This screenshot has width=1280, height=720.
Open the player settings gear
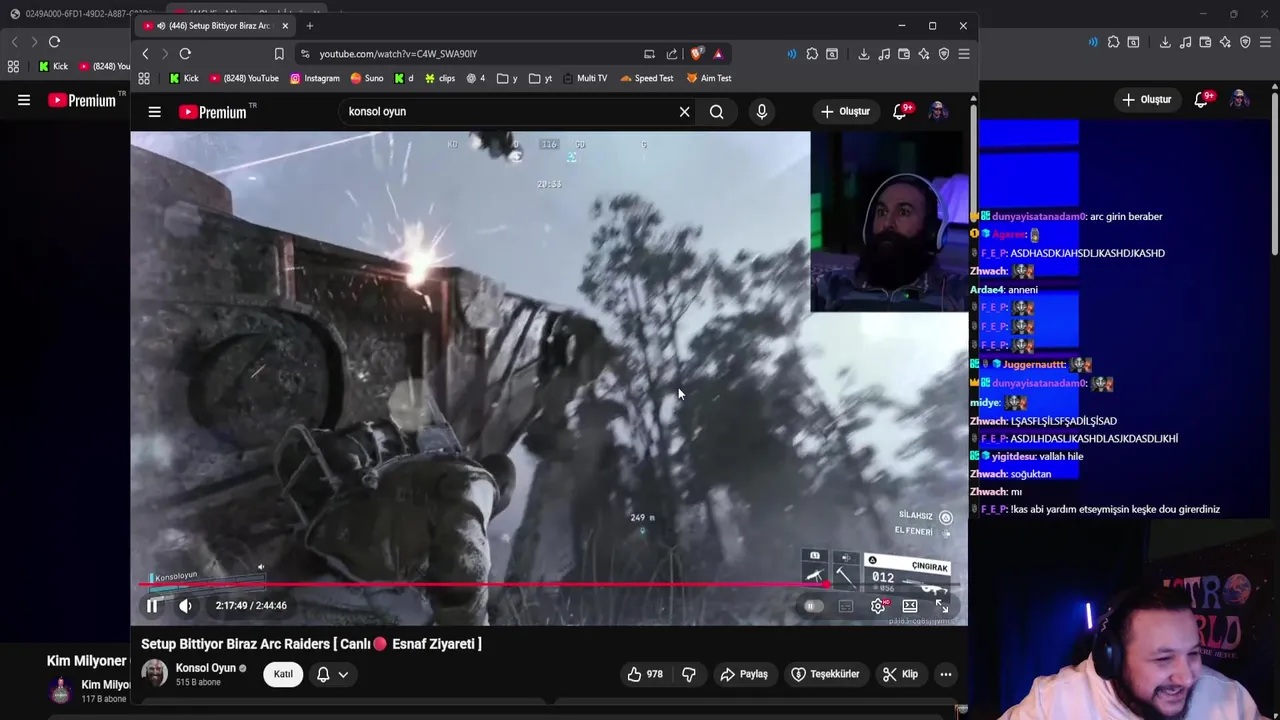[x=878, y=605]
